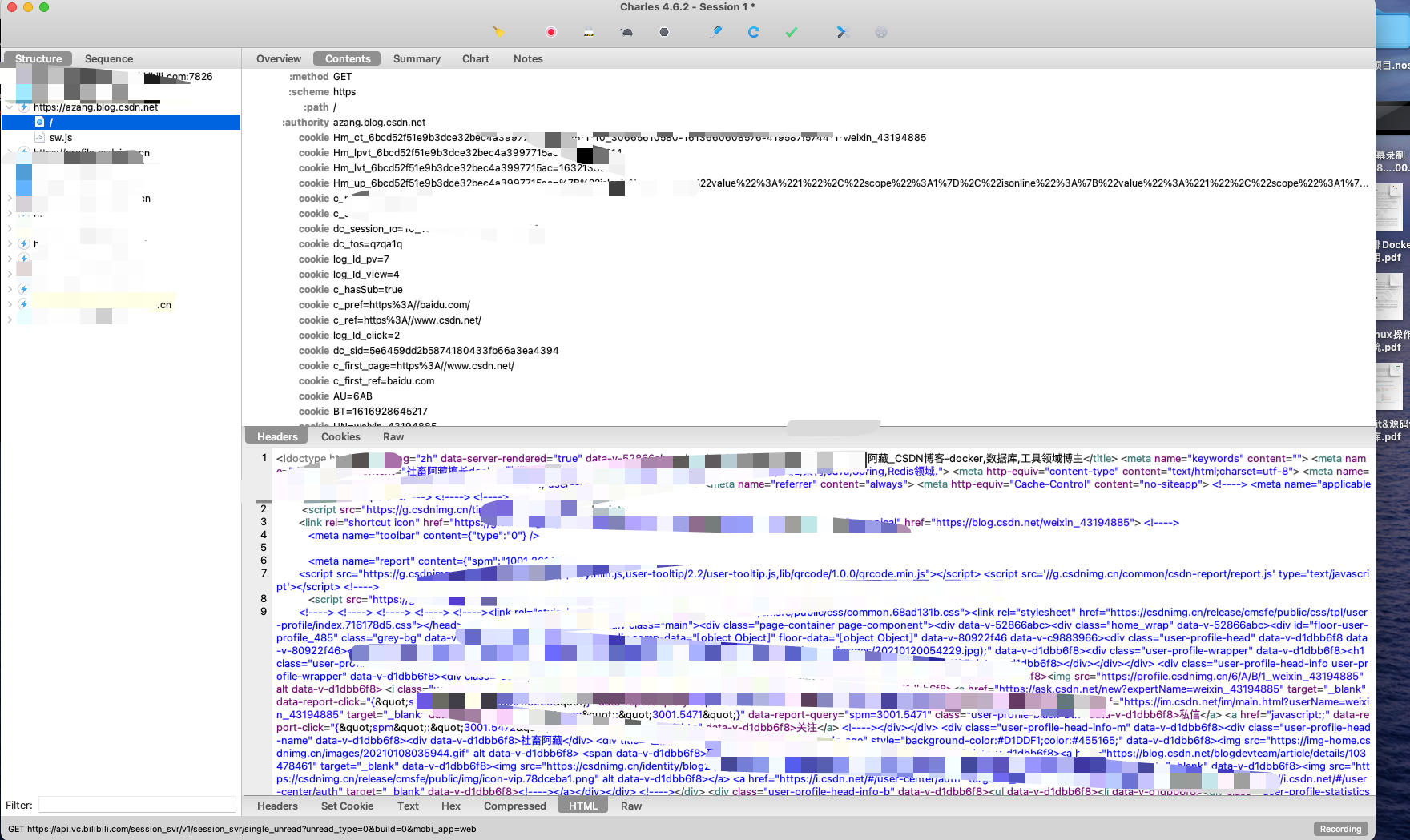The height and width of the screenshot is (840, 1410).
Task: Open the Notes tab
Action: pyautogui.click(x=528, y=58)
